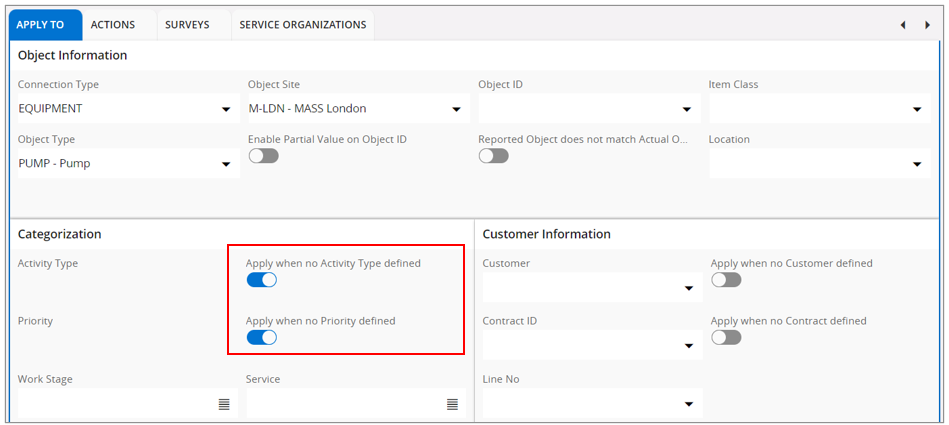Go to the Service Organizations tab
This screenshot has width=949, height=425.
pyautogui.click(x=302, y=24)
